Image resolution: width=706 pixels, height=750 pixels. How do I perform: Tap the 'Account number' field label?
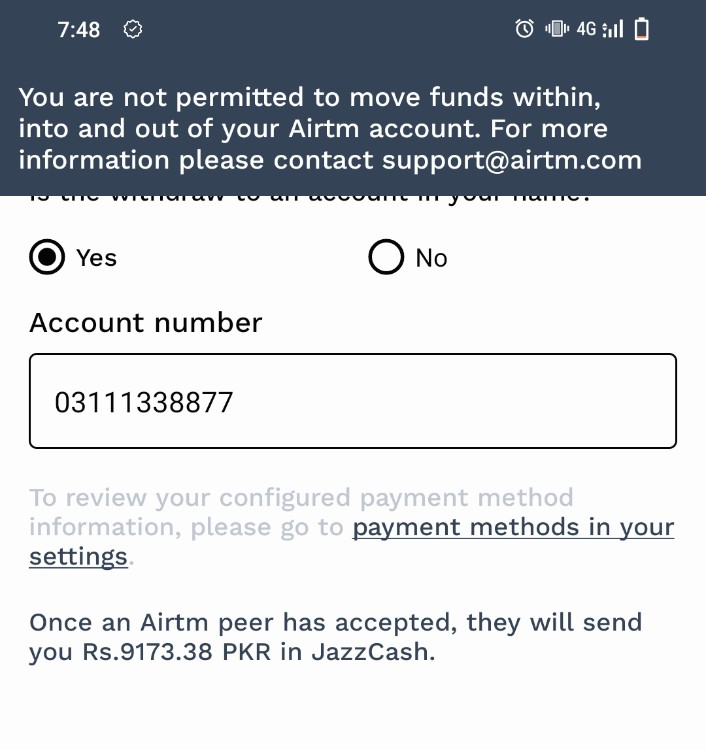[x=146, y=323]
